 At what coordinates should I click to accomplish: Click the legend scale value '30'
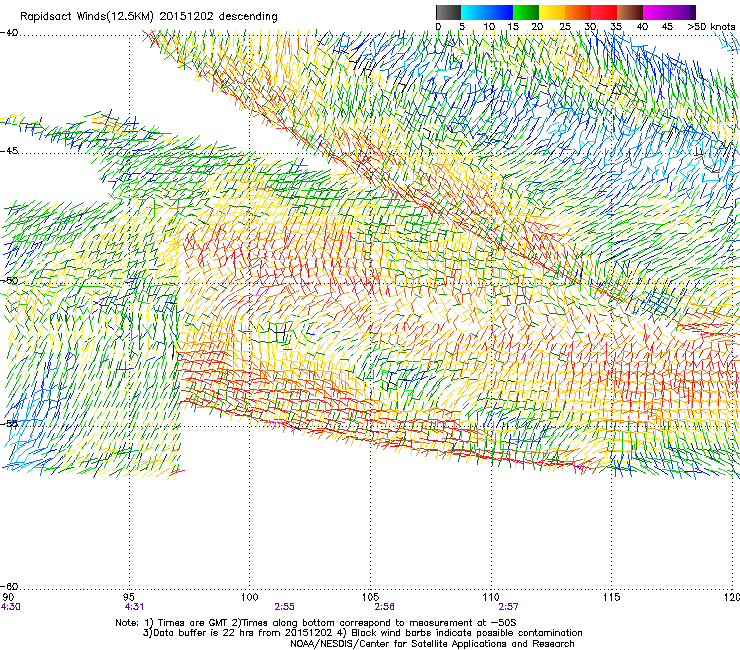tap(590, 27)
